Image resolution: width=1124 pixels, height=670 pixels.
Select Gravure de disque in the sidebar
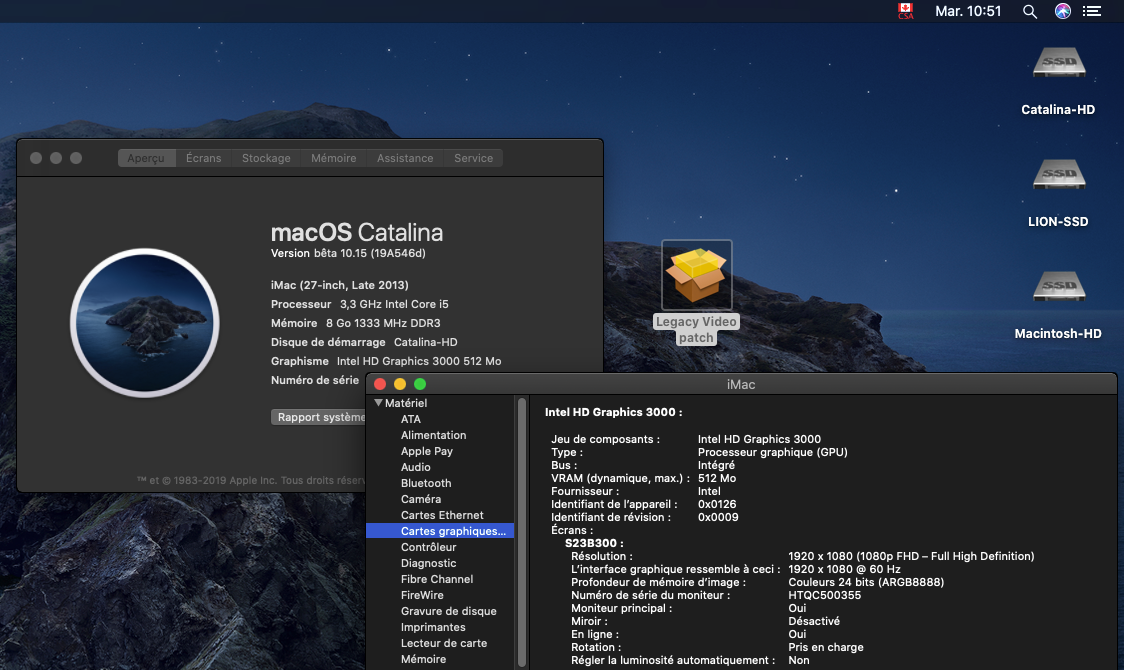(x=449, y=611)
